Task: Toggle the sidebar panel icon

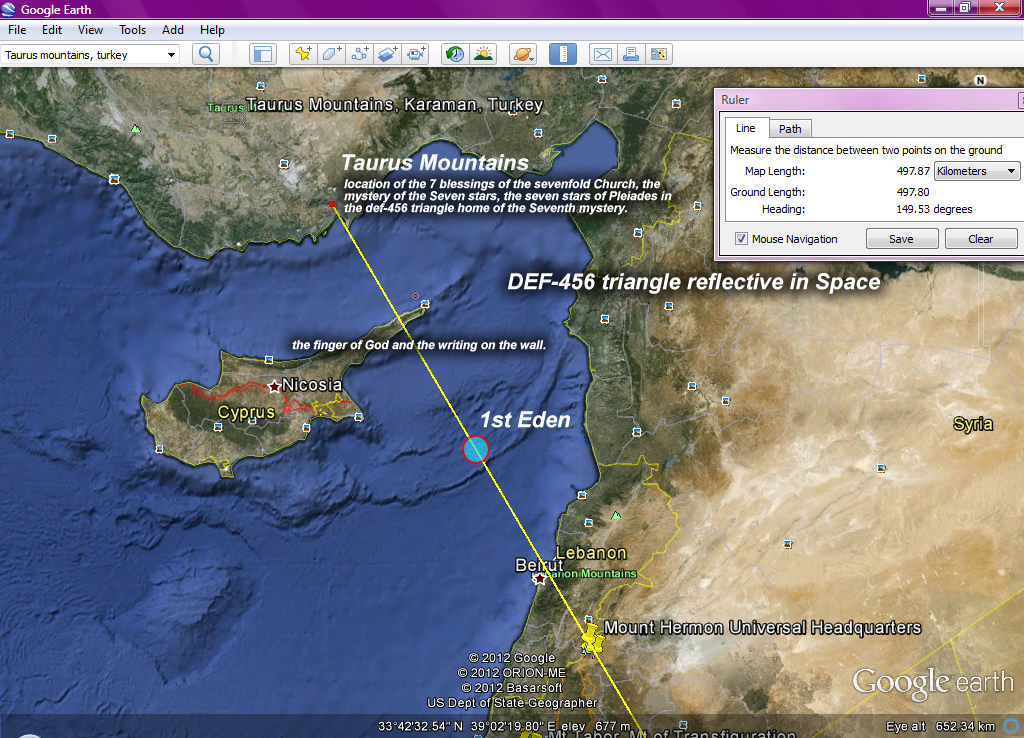Action: 263,54
